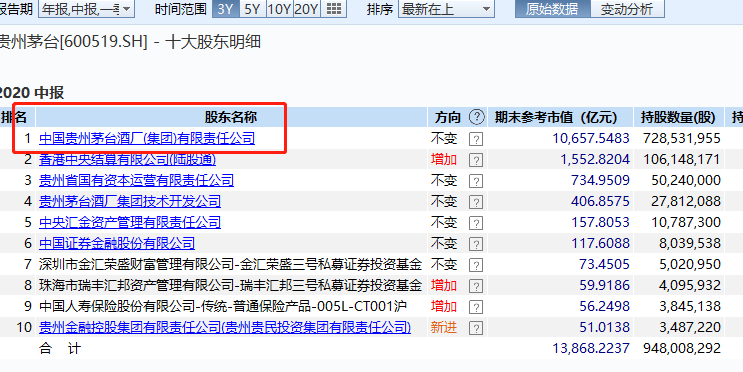743x372 pixels.
Task: Open 贵州省国有资本运营有限责任公司 link
Action: tap(136, 180)
